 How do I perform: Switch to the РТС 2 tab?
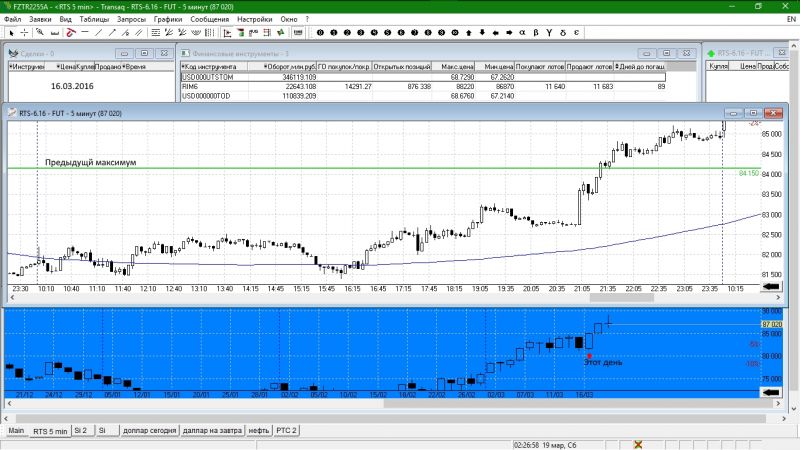(286, 430)
